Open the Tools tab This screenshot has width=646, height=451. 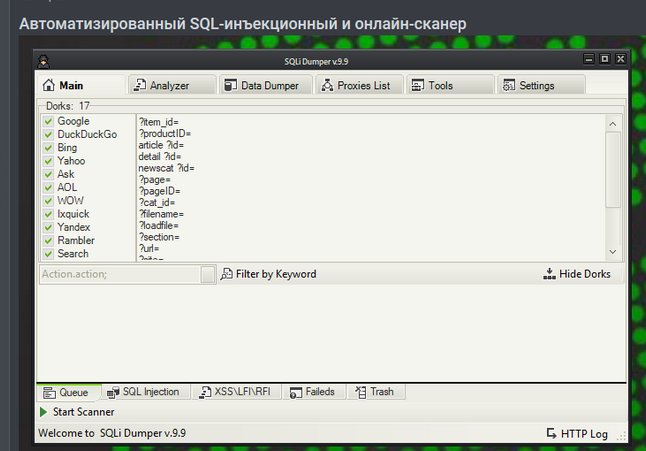tap(450, 85)
